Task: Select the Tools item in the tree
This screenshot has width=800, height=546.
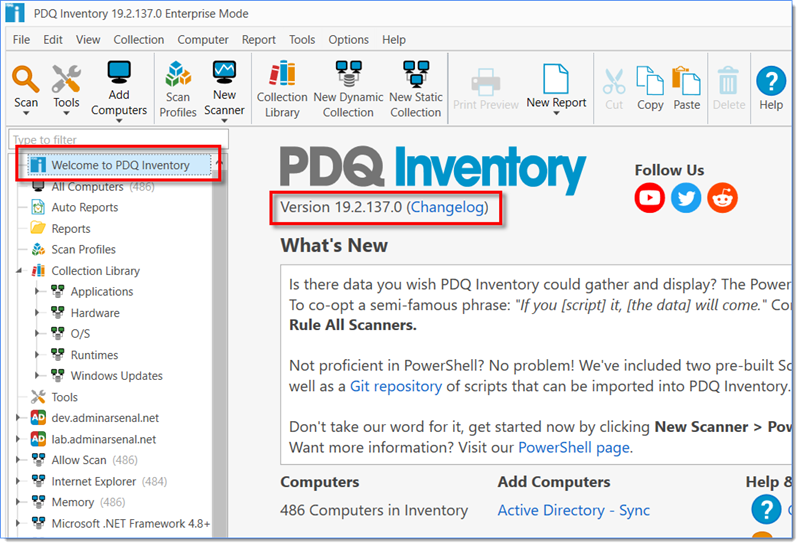Action: pyautogui.click(x=54, y=397)
